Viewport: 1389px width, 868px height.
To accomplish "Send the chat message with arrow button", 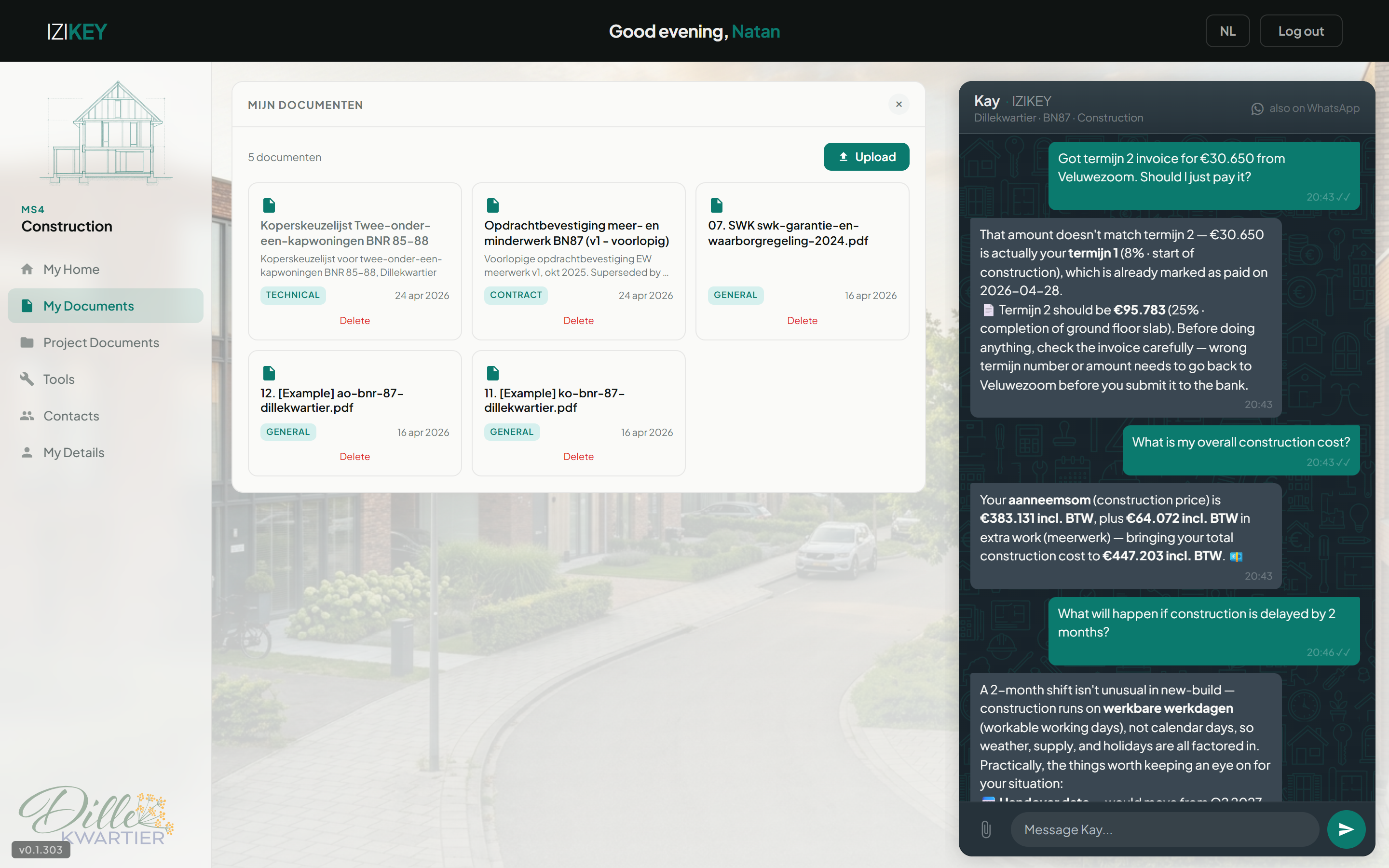I will point(1346,829).
